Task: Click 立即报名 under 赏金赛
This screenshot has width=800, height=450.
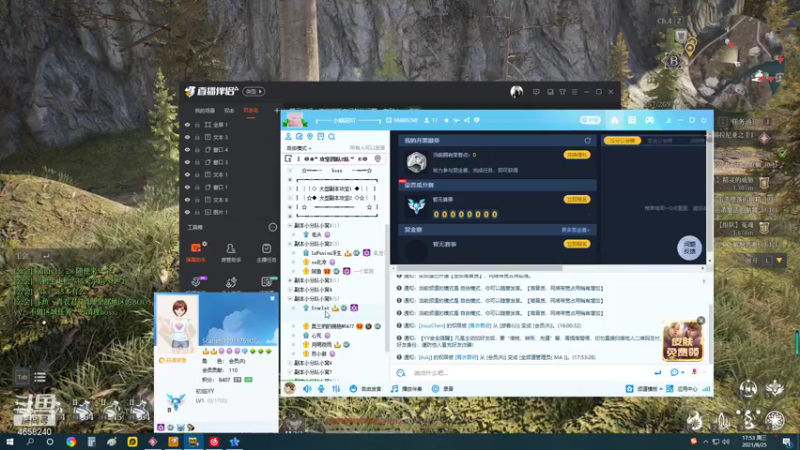Action: click(577, 244)
